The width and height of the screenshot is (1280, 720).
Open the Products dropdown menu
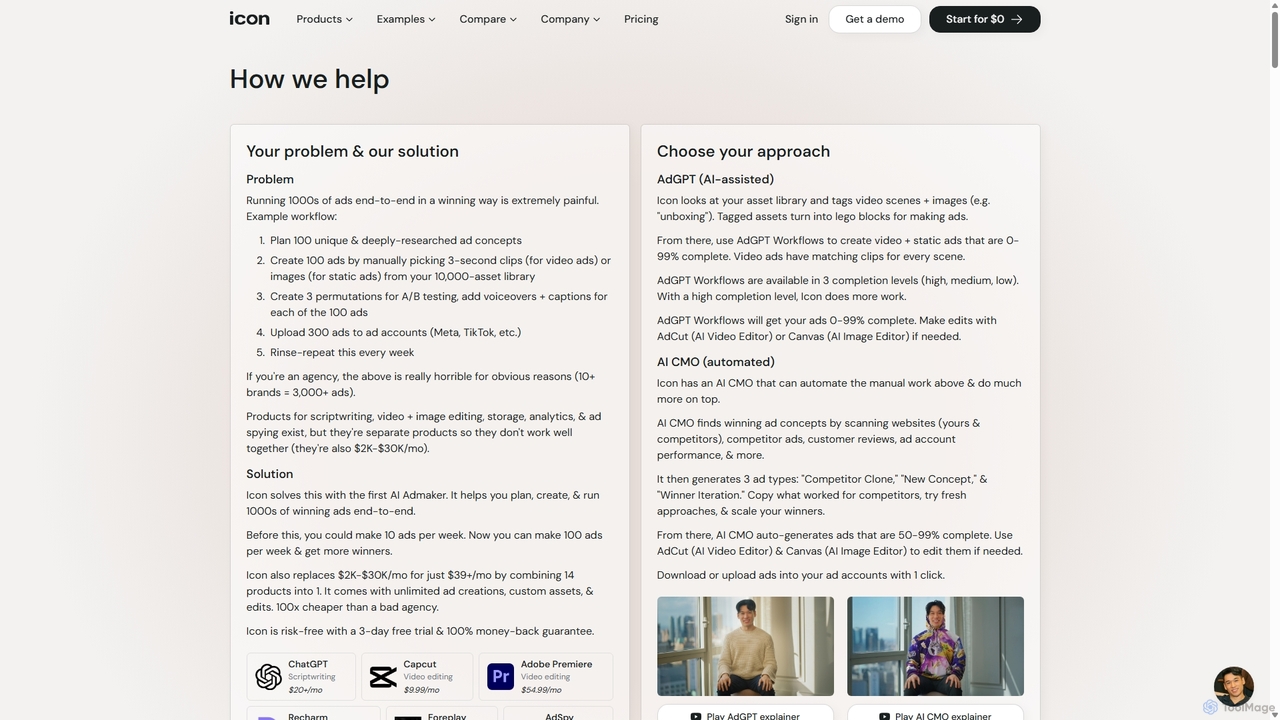pyautogui.click(x=324, y=19)
